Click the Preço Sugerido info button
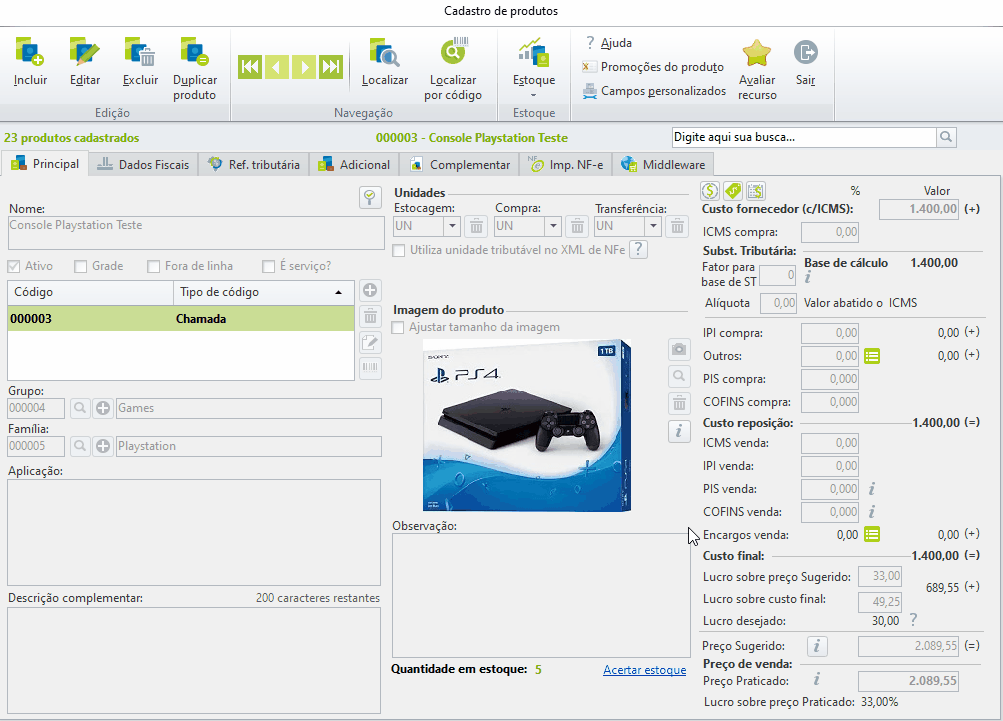 (x=817, y=646)
